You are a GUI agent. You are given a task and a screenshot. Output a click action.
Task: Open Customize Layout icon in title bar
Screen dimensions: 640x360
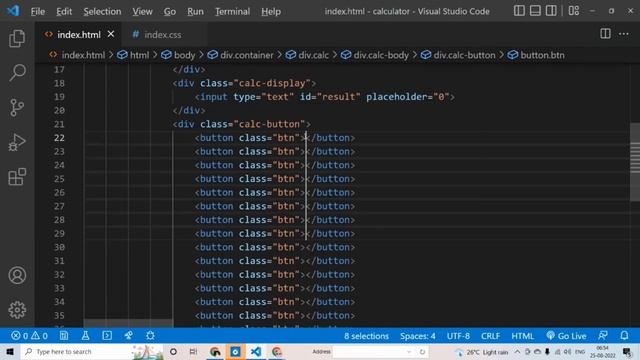574,11
